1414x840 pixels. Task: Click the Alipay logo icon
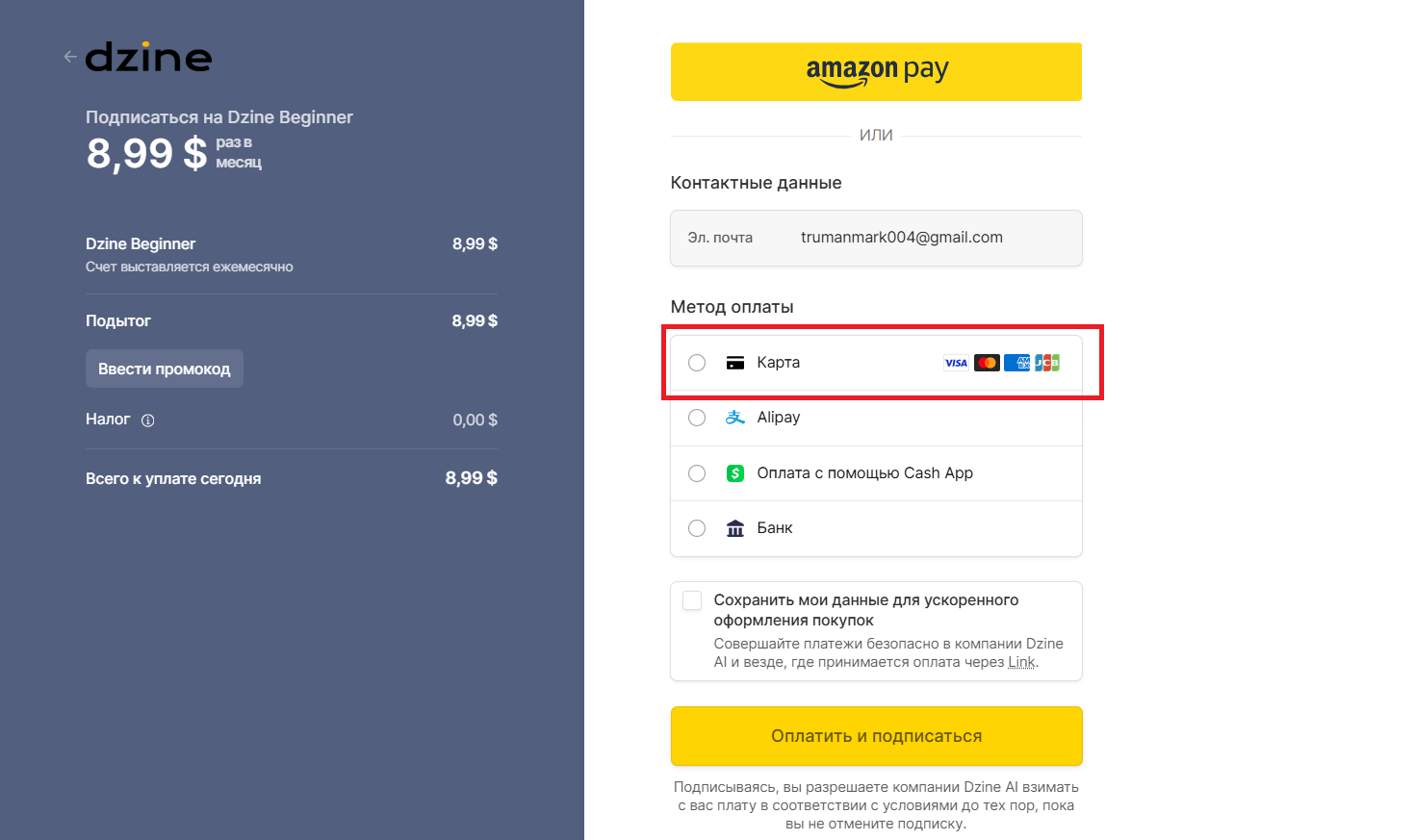(735, 418)
